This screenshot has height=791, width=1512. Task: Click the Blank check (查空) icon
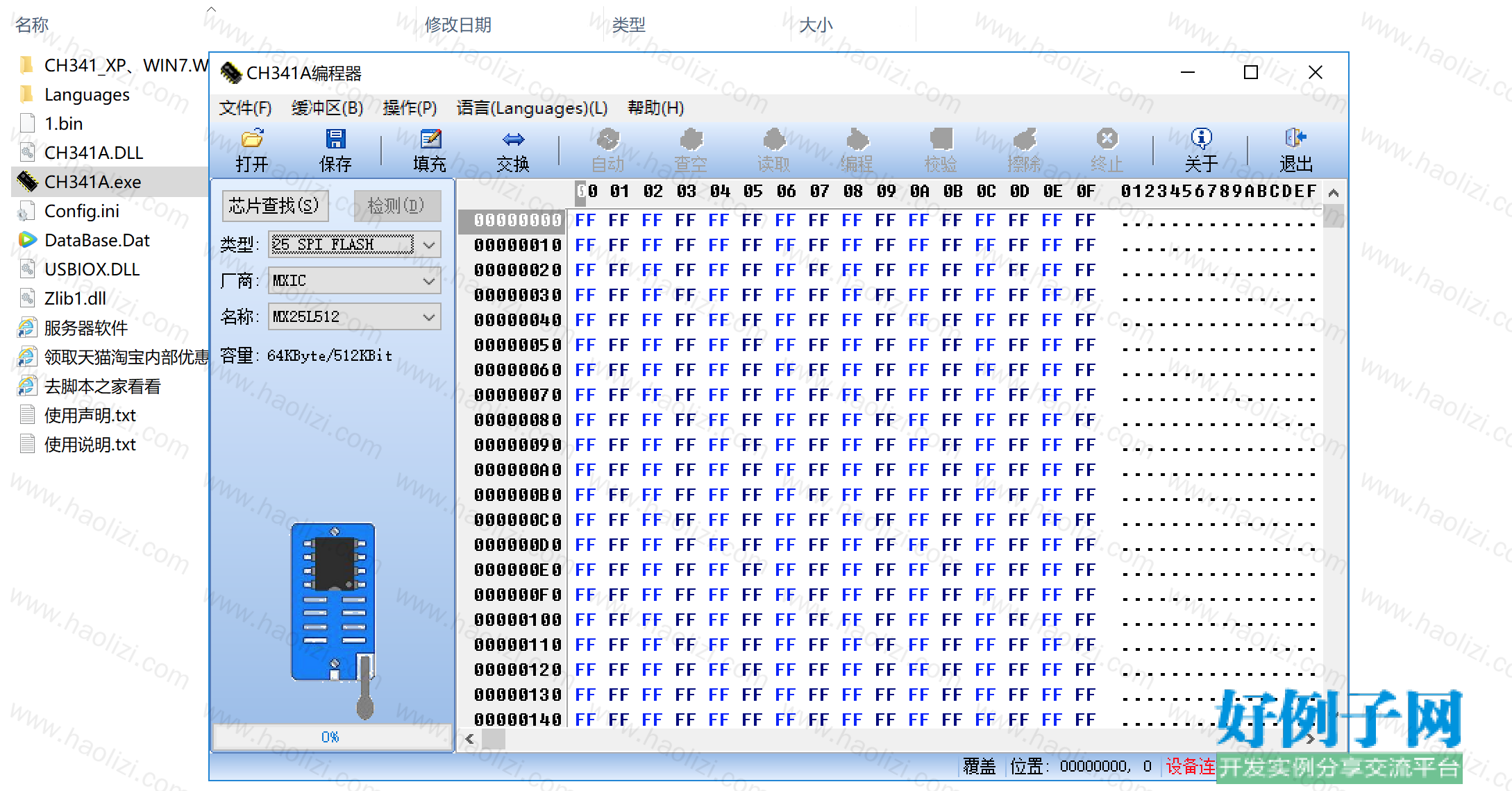point(691,139)
